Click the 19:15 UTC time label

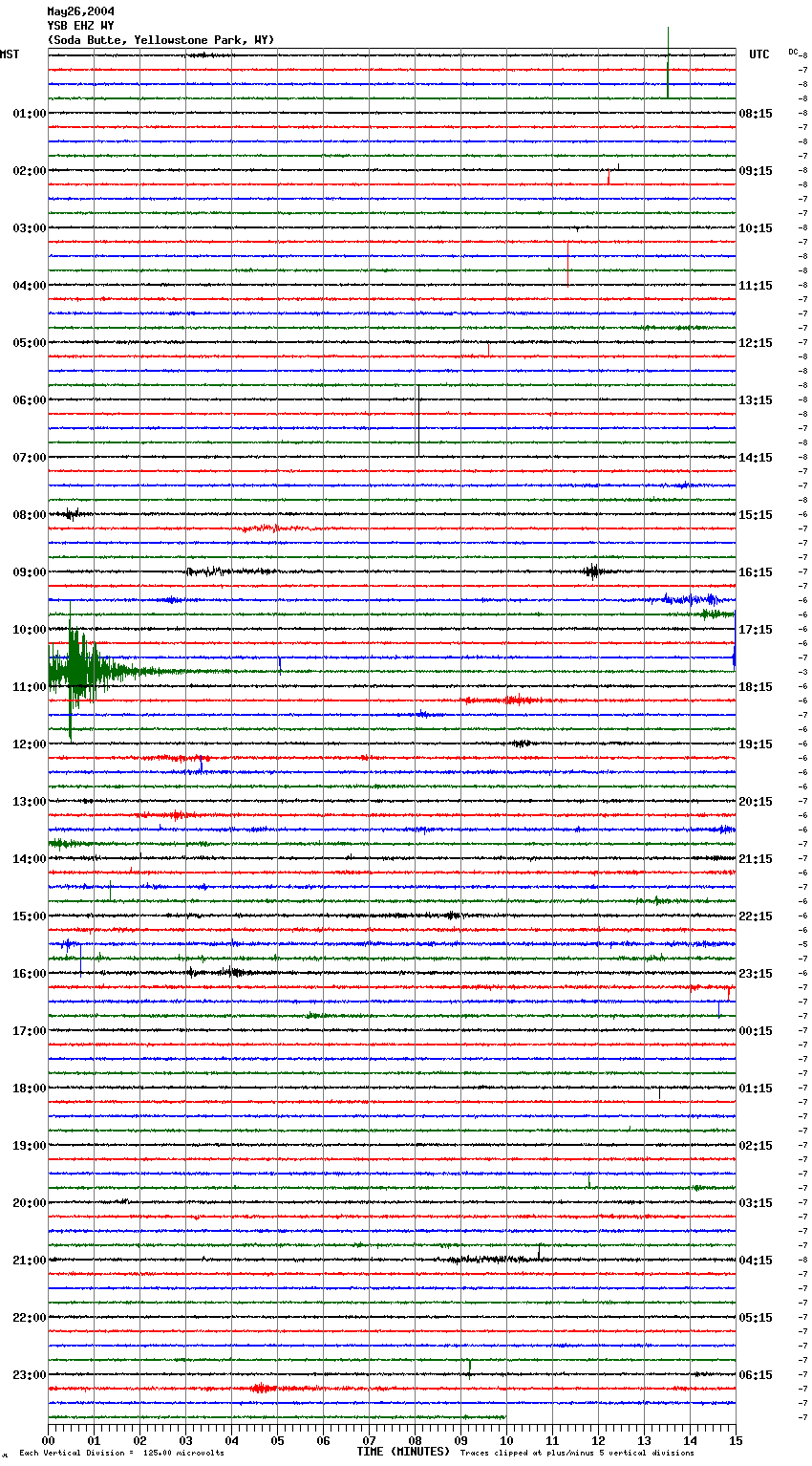756,744
